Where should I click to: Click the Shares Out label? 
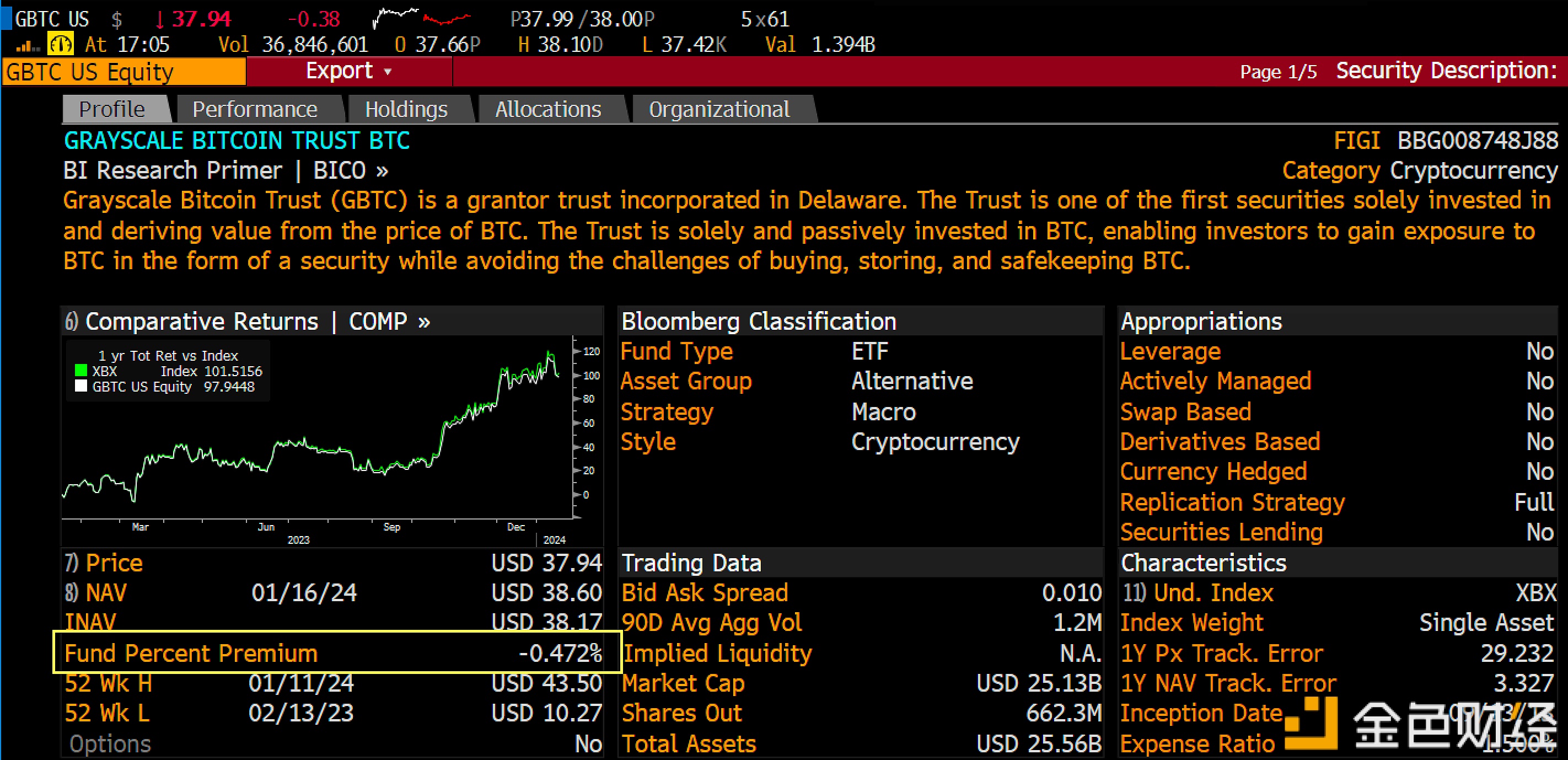click(x=682, y=713)
